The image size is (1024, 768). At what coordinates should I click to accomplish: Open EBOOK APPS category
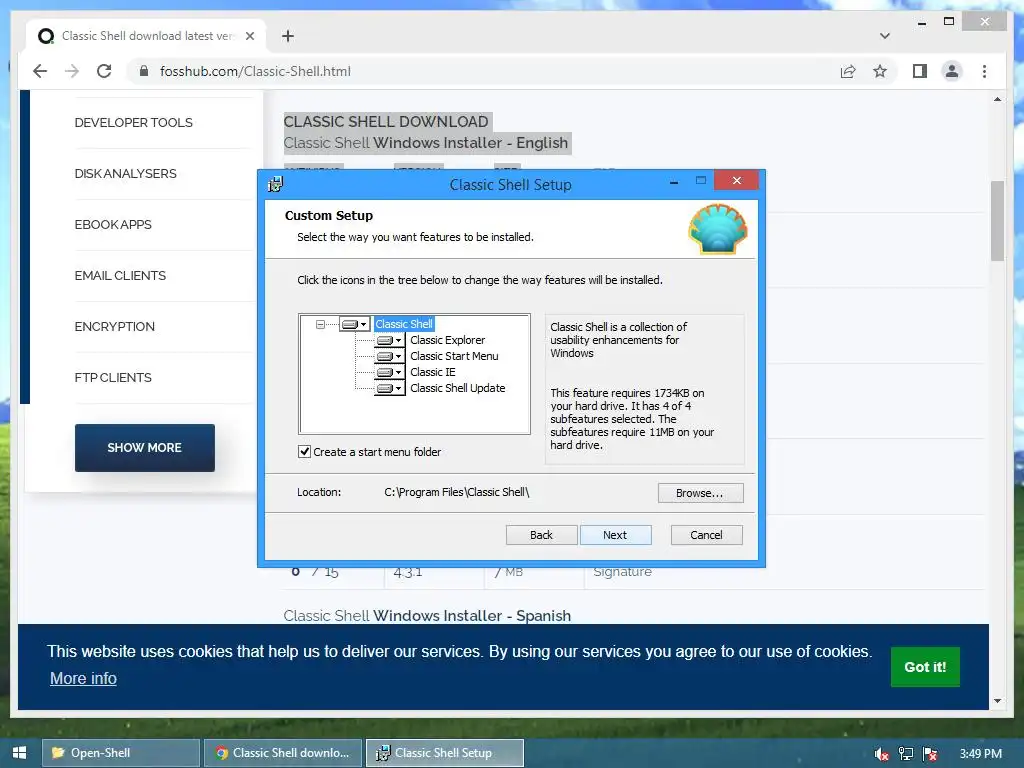click(113, 225)
